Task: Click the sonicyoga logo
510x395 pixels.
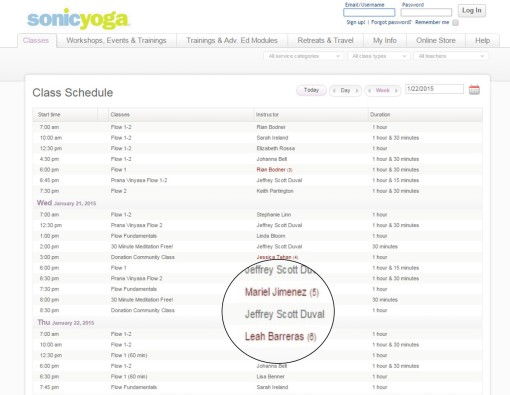Action: (x=78, y=19)
